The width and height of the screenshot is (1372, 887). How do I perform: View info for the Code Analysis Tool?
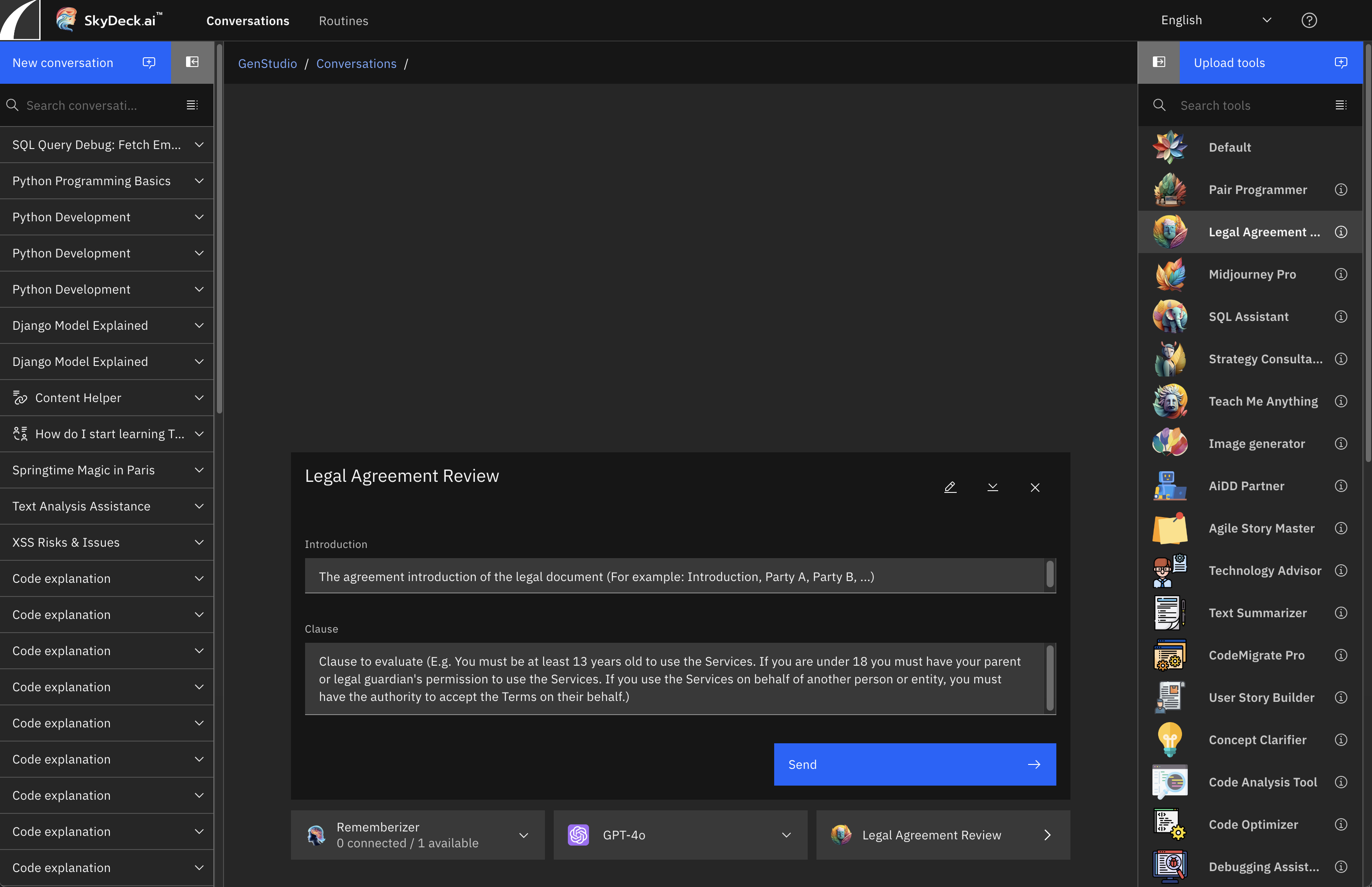pyautogui.click(x=1341, y=782)
